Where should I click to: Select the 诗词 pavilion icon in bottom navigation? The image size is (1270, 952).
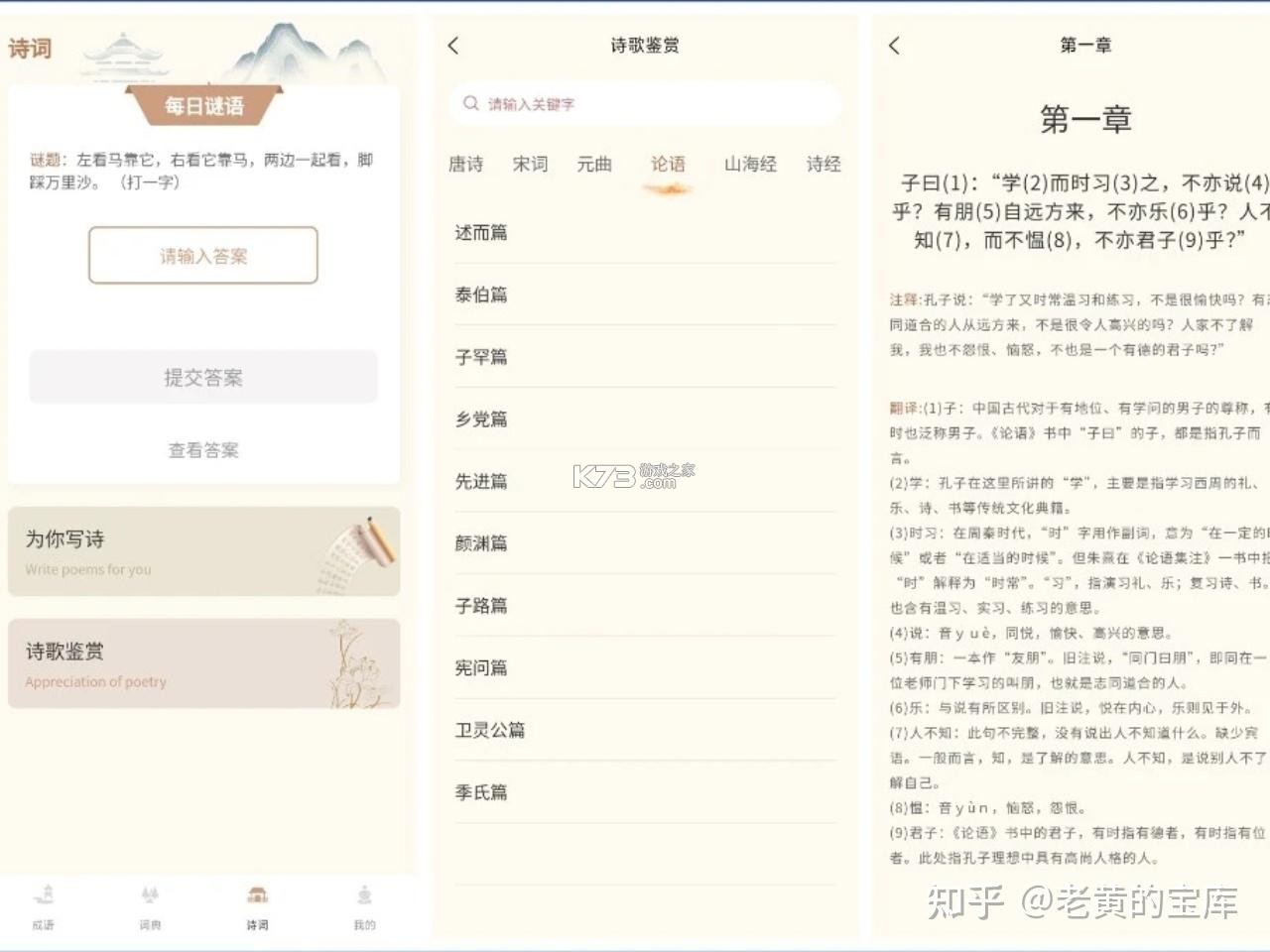(x=257, y=895)
